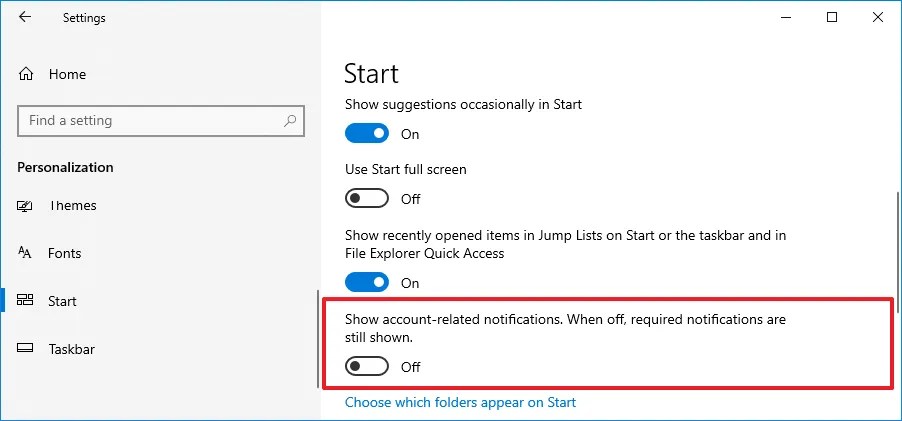Click the sidebar vertical scrollbar
Screen dimensions: 902x421
pyautogui.click(x=318, y=339)
